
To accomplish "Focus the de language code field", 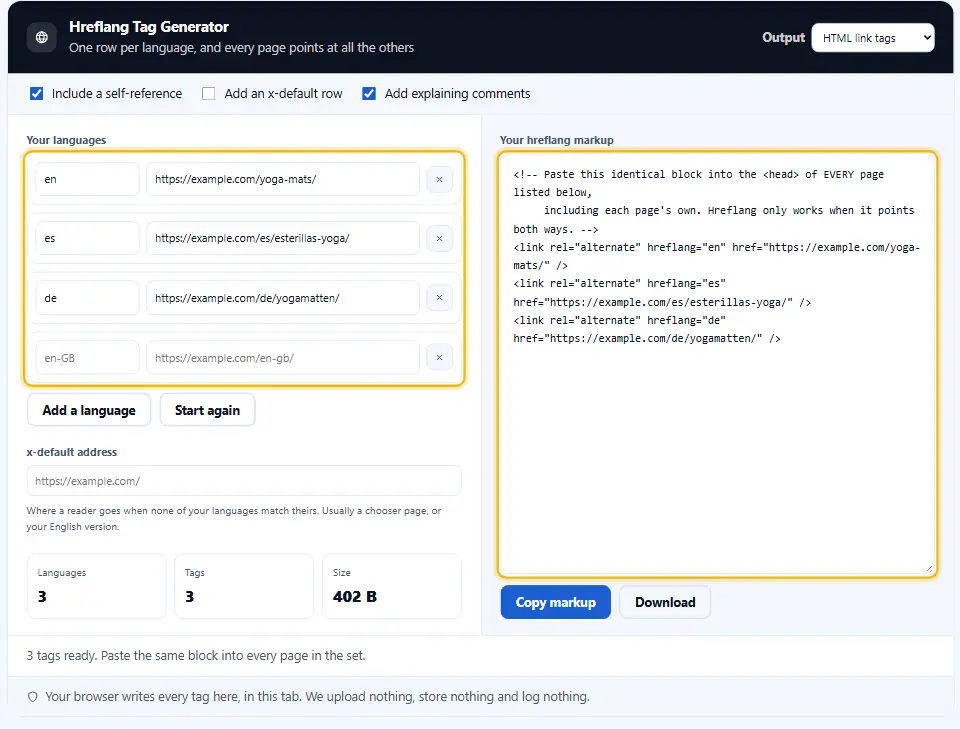I will (87, 298).
